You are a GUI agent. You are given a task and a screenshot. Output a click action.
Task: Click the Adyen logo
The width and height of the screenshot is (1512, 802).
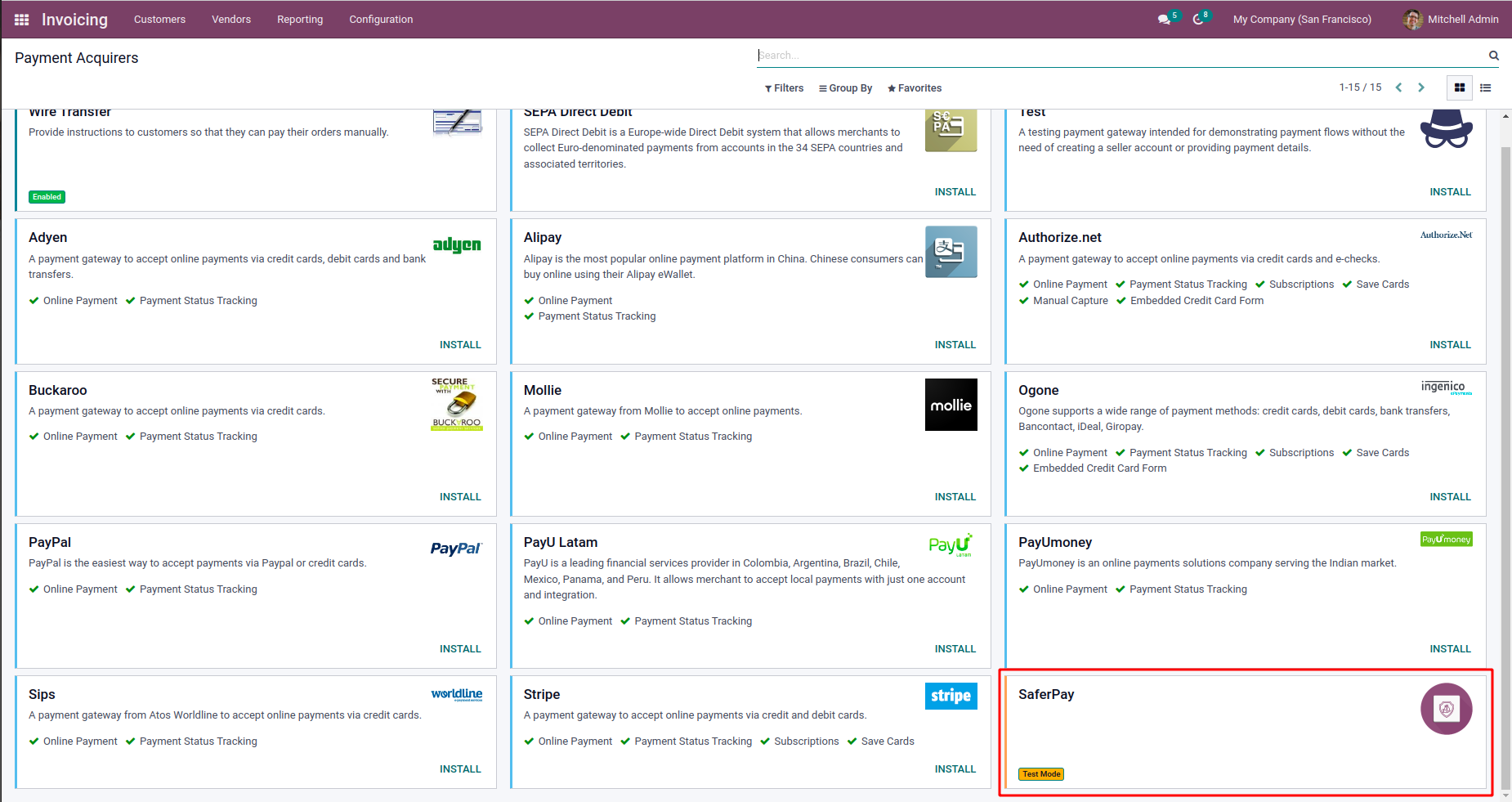point(457,244)
